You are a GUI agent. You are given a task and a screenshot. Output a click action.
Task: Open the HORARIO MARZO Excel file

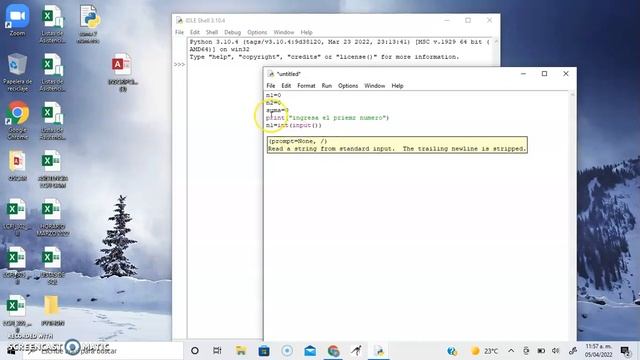point(52,217)
